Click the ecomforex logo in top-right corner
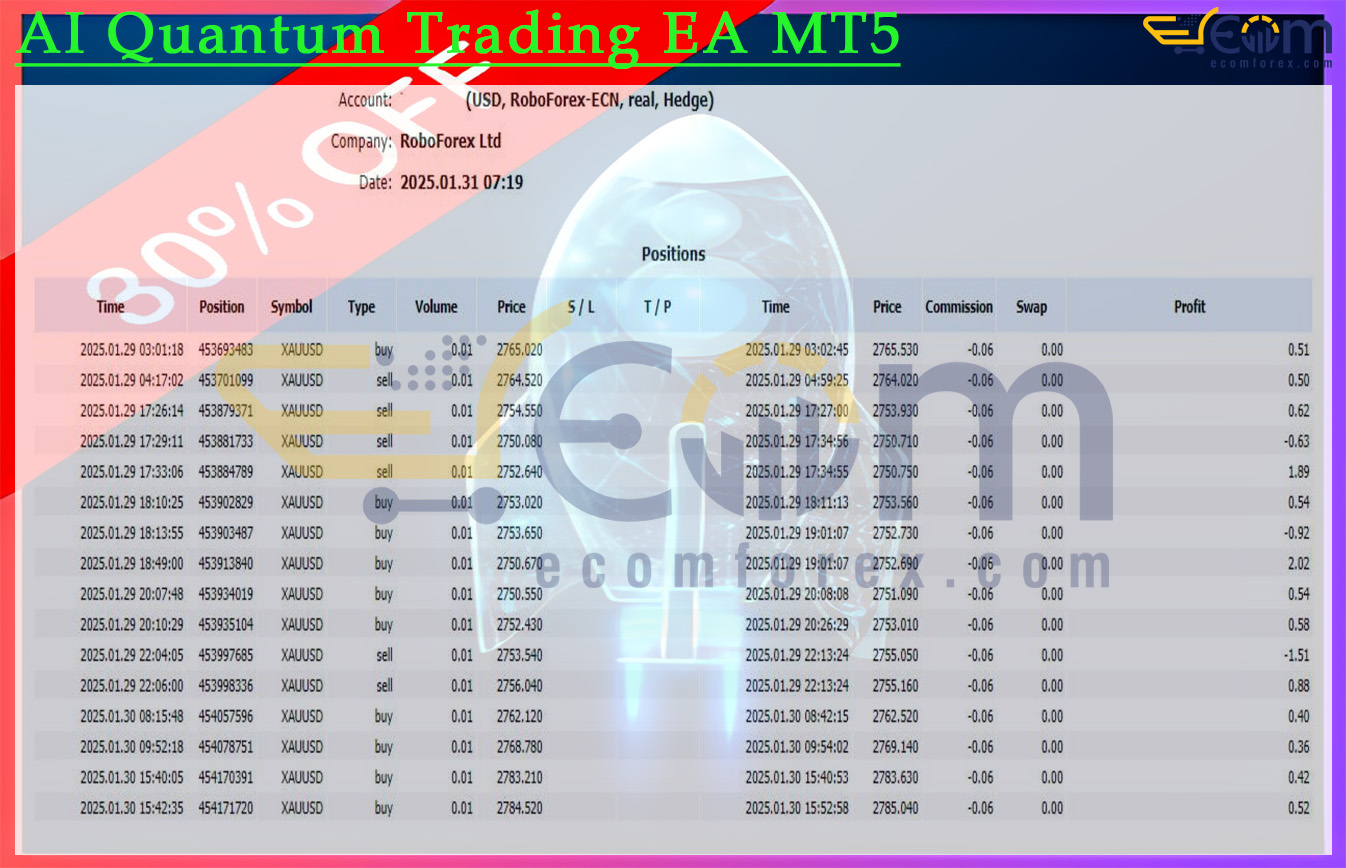 1238,38
